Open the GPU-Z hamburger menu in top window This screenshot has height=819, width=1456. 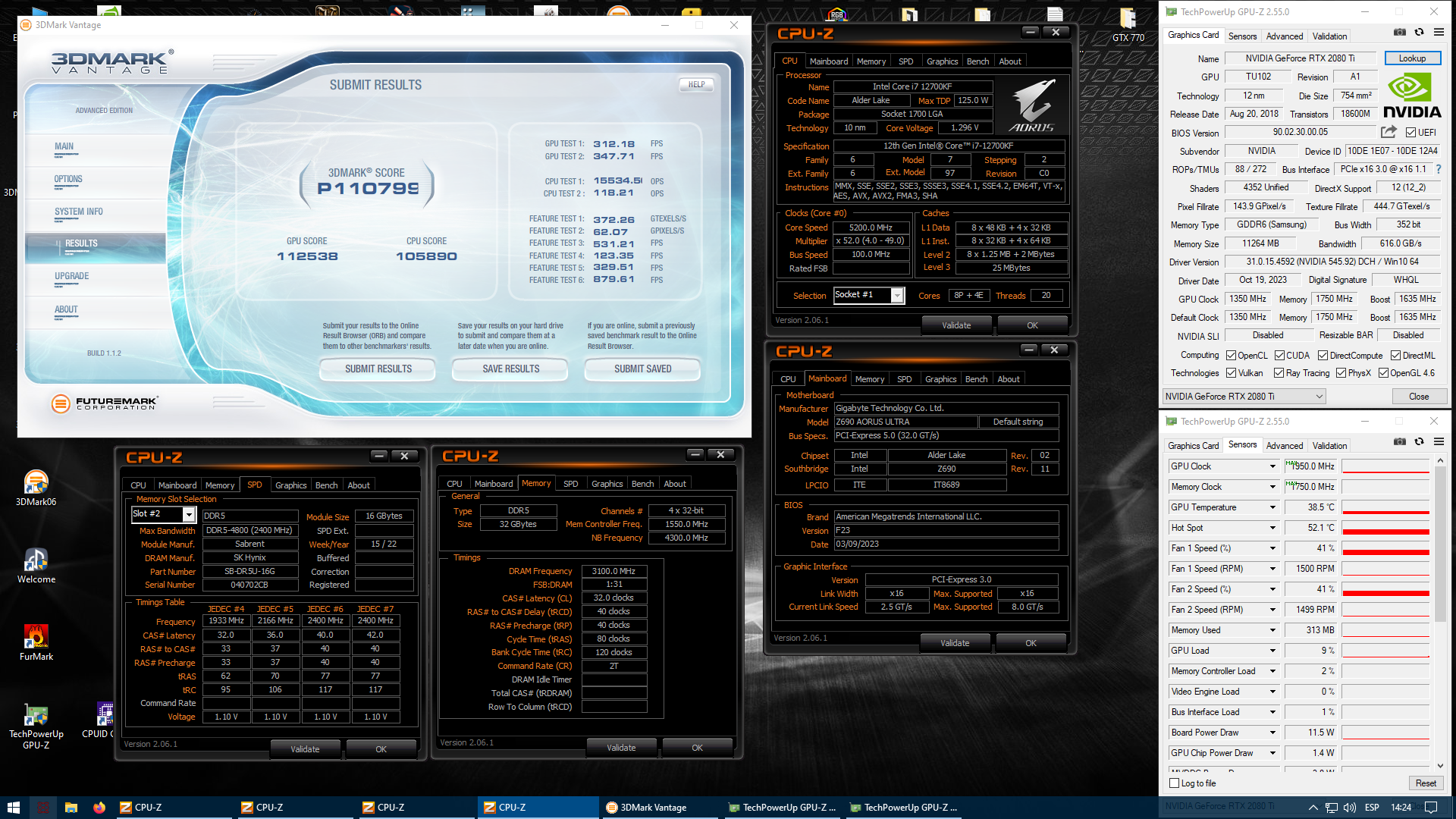[1439, 32]
